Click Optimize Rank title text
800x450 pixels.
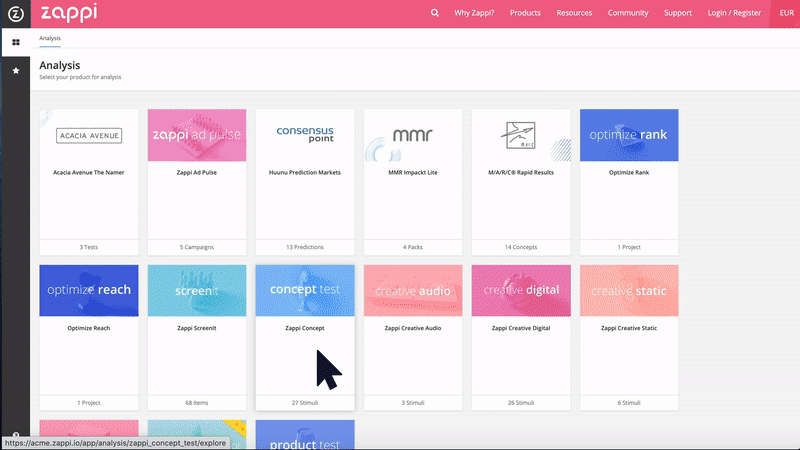click(629, 172)
